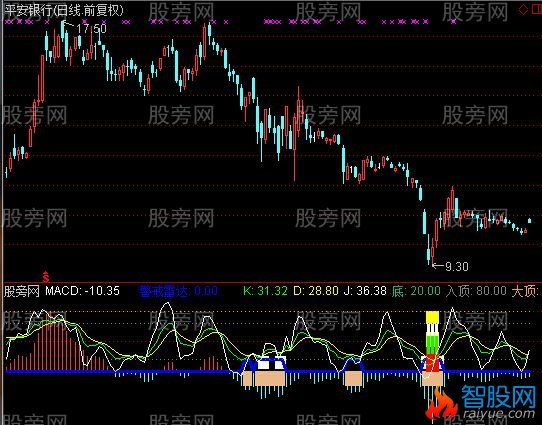This screenshot has width=542, height=425.
Task: Click the D: 28.80 value
Action: click(316, 291)
